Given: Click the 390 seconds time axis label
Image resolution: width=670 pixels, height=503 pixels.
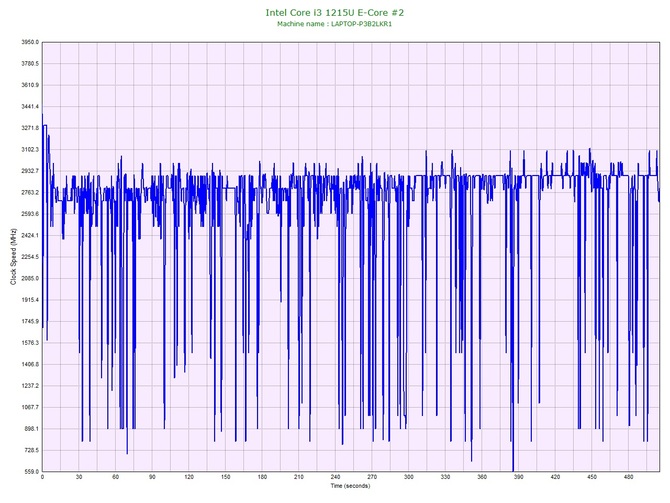Looking at the screenshot, I should 519,477.
